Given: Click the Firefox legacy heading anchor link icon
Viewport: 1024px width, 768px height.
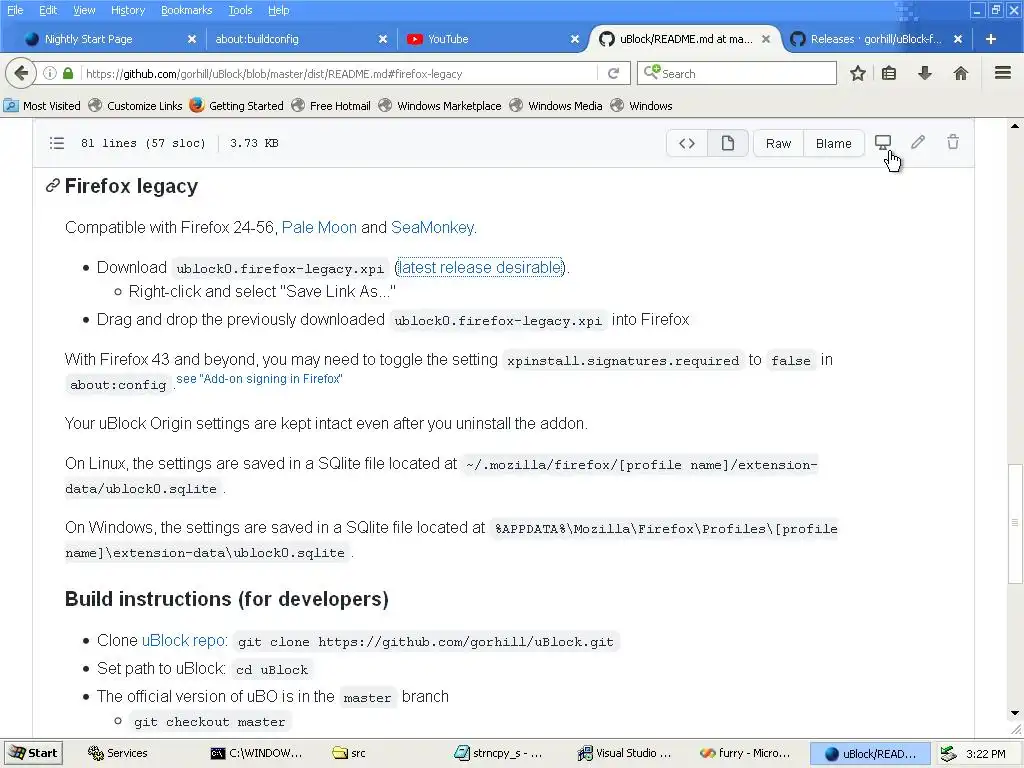Looking at the screenshot, I should [52, 186].
